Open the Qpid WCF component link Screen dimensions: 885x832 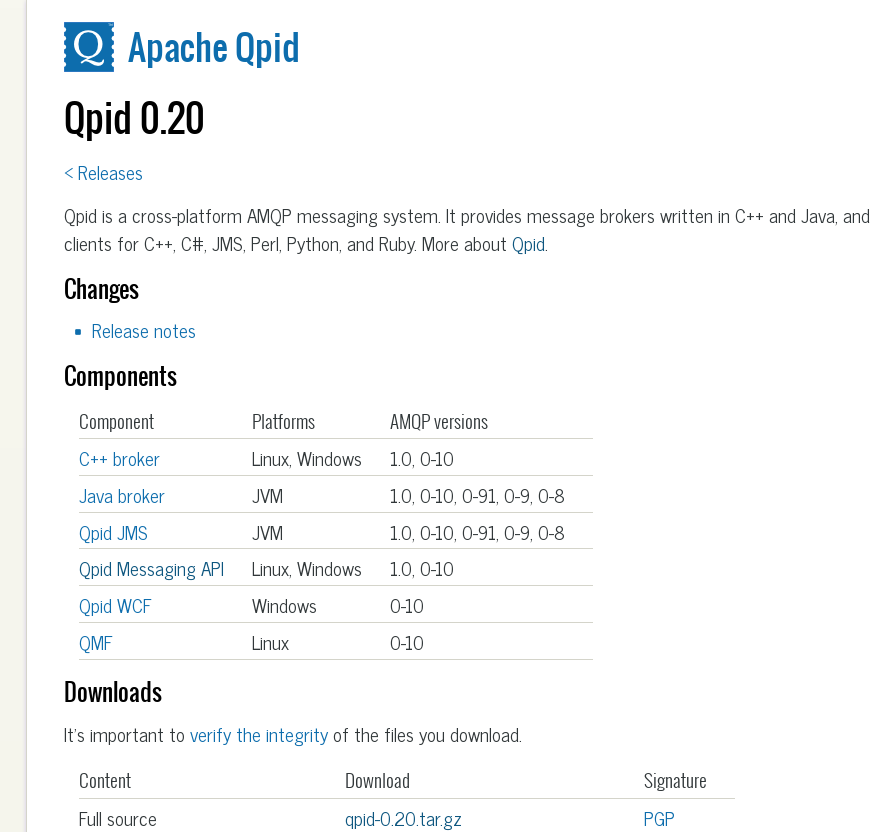[115, 606]
